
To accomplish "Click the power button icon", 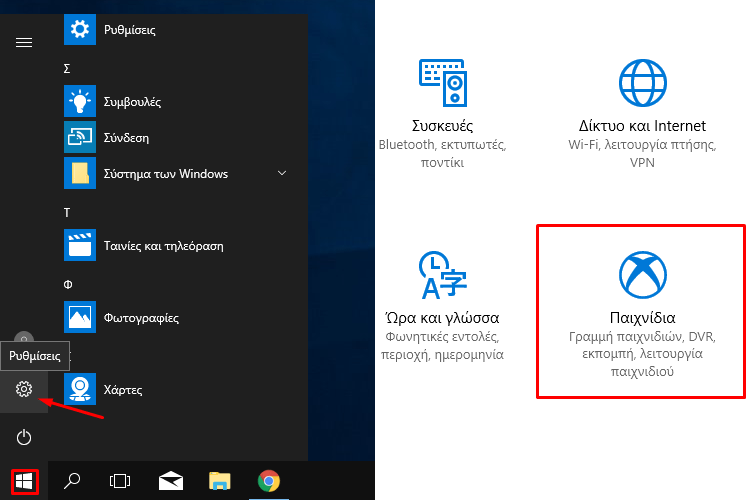I will (24, 437).
